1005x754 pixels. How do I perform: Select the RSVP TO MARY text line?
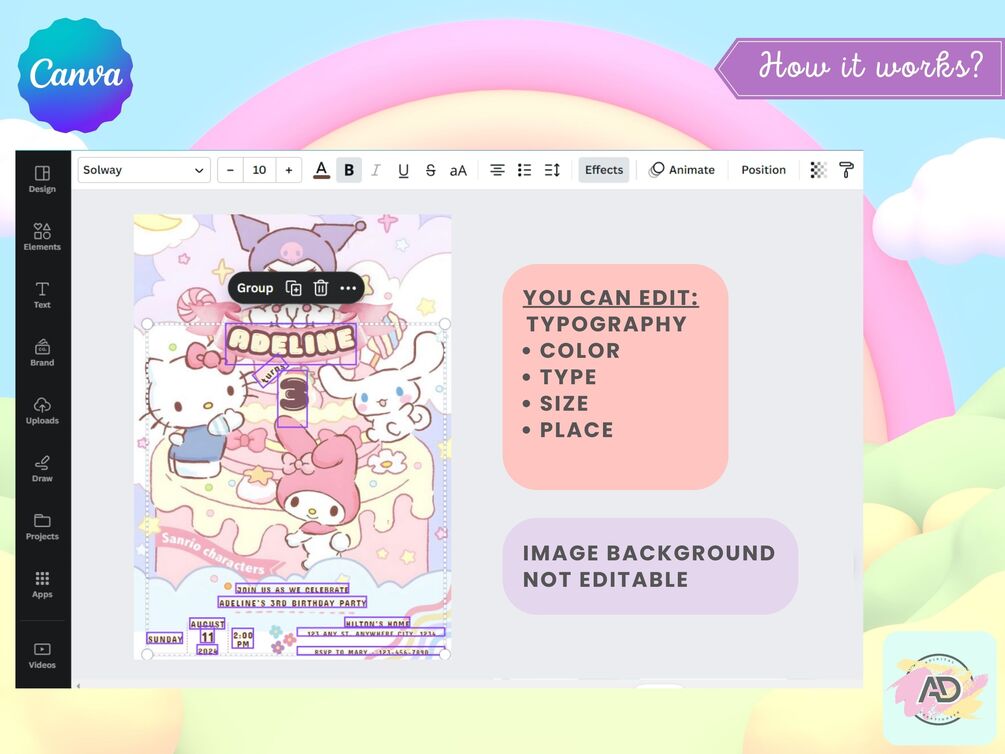[371, 651]
